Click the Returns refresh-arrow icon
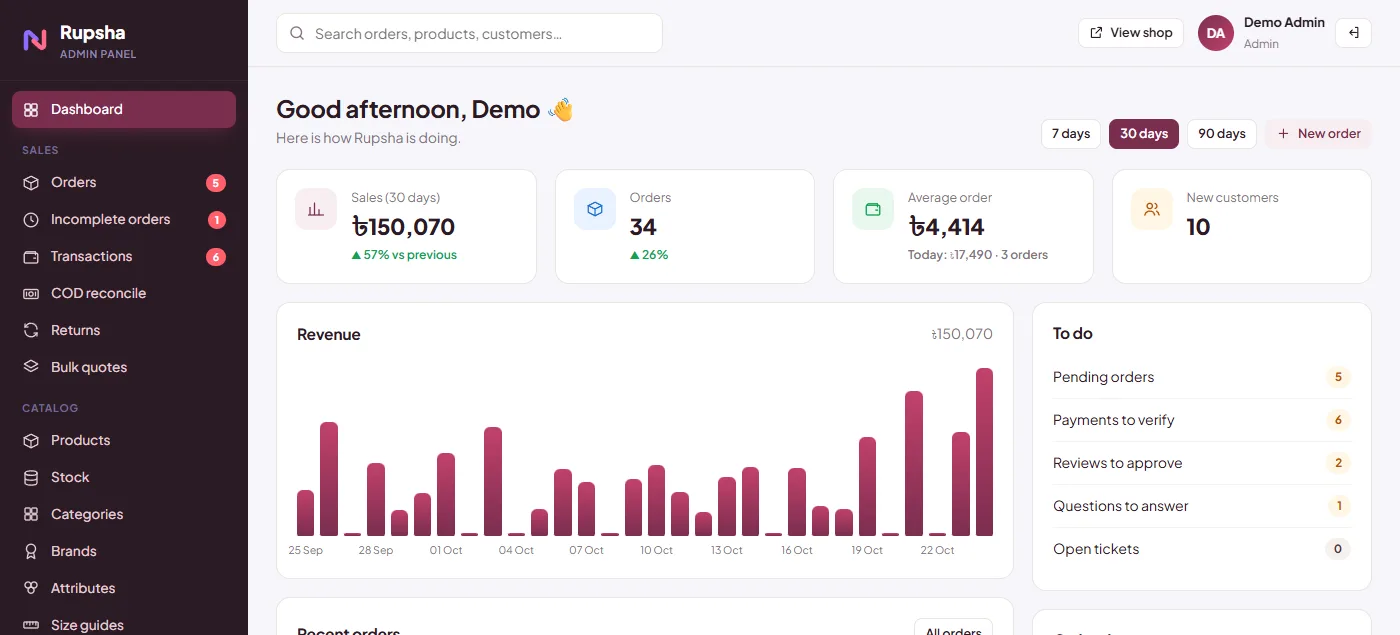Viewport: 1400px width, 635px height. pos(31,331)
